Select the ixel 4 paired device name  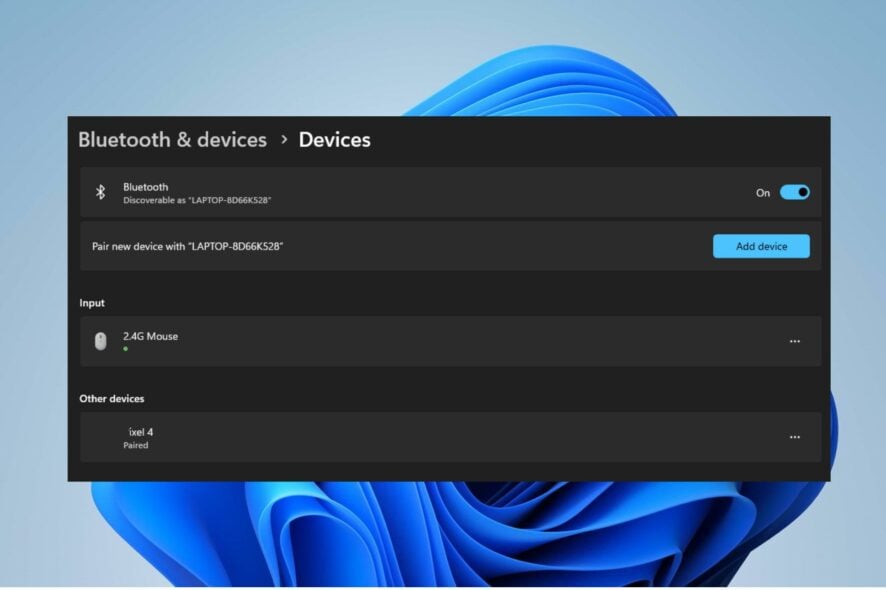141,432
